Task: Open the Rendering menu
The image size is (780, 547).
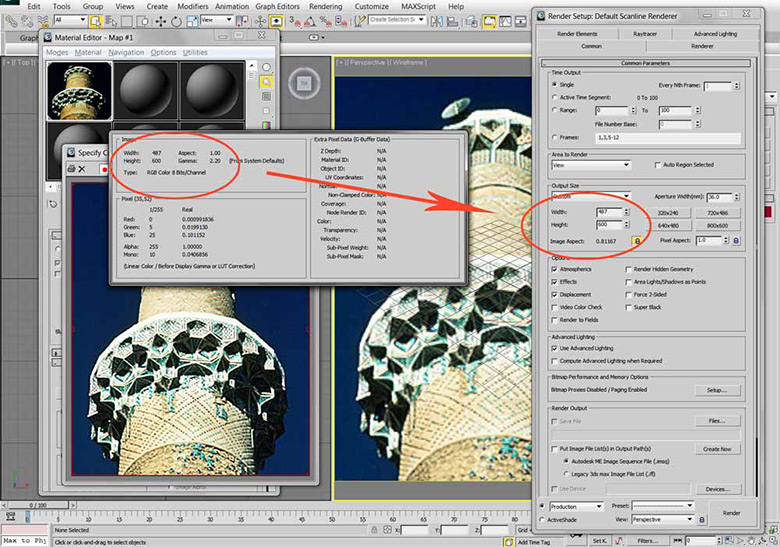Action: [x=327, y=6]
